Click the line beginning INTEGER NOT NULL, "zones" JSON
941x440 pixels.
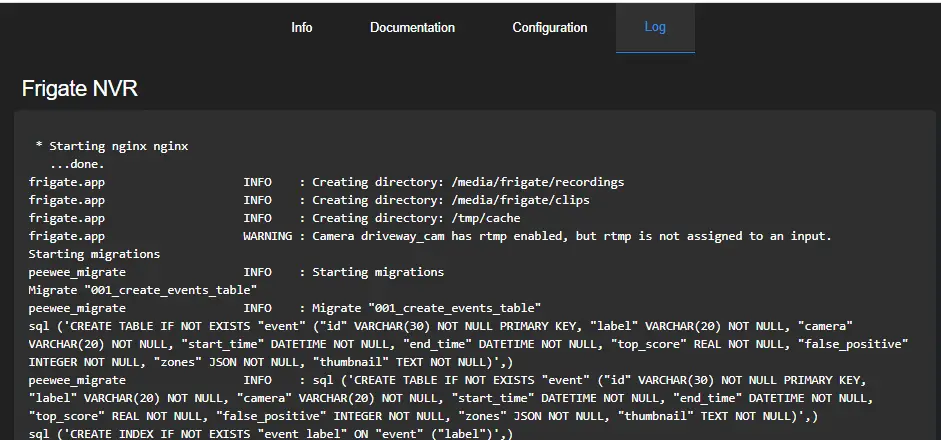coord(271,362)
